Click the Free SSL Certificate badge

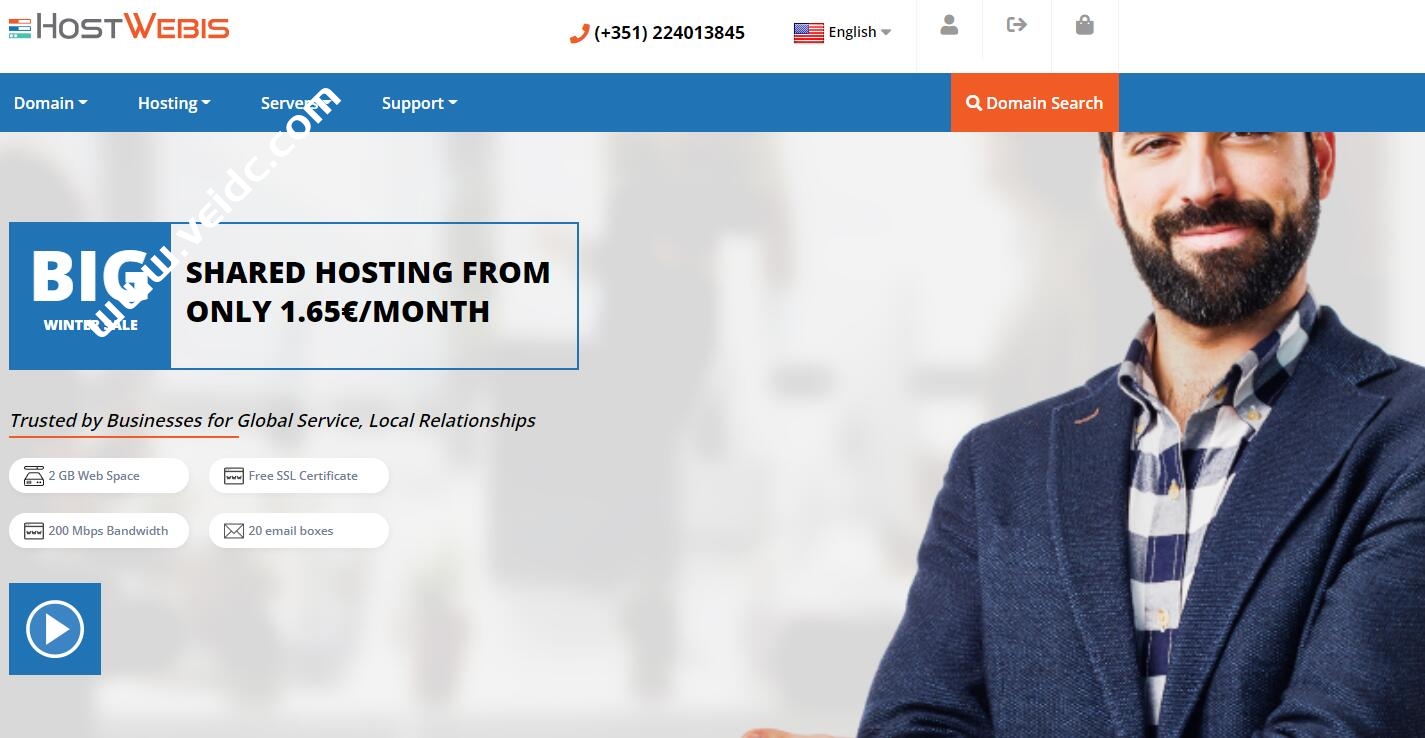[298, 476]
